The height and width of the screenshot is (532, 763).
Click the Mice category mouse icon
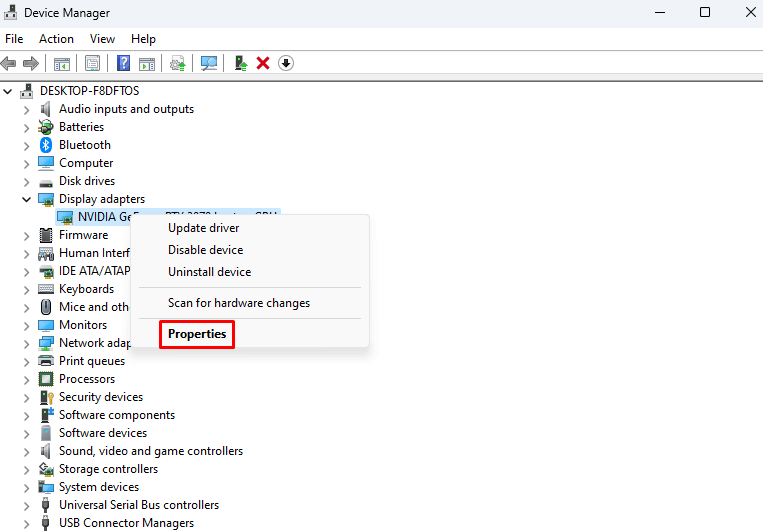pyautogui.click(x=46, y=307)
